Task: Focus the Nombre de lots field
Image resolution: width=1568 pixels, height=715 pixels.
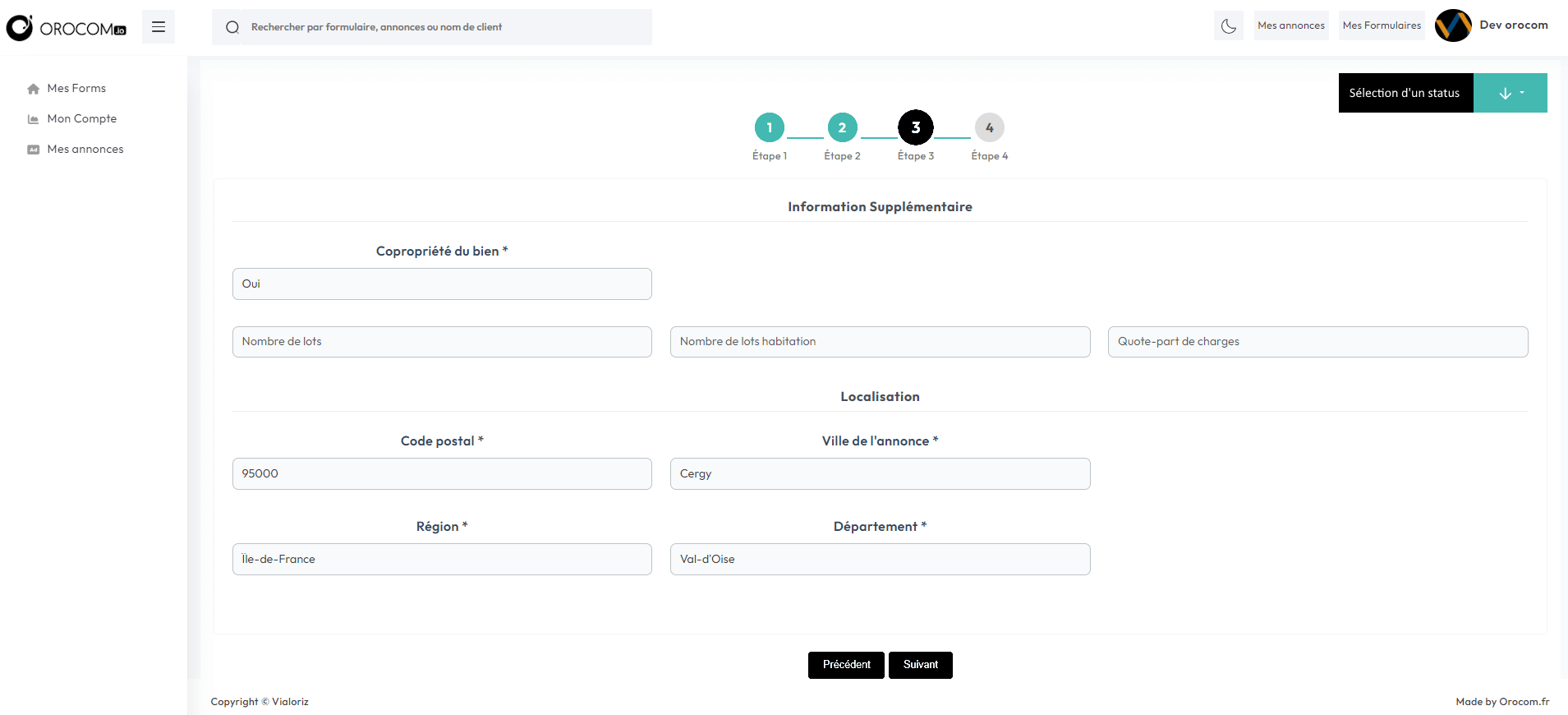Action: pyautogui.click(x=442, y=342)
